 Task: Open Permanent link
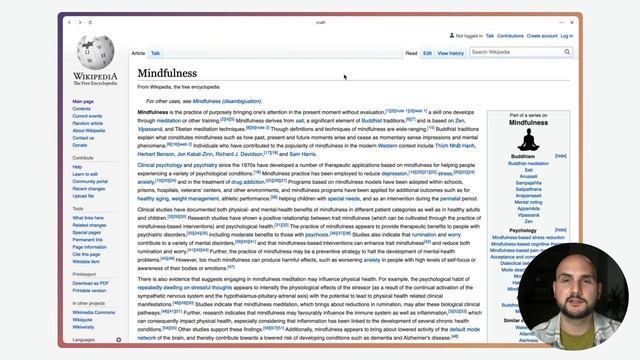point(87,240)
